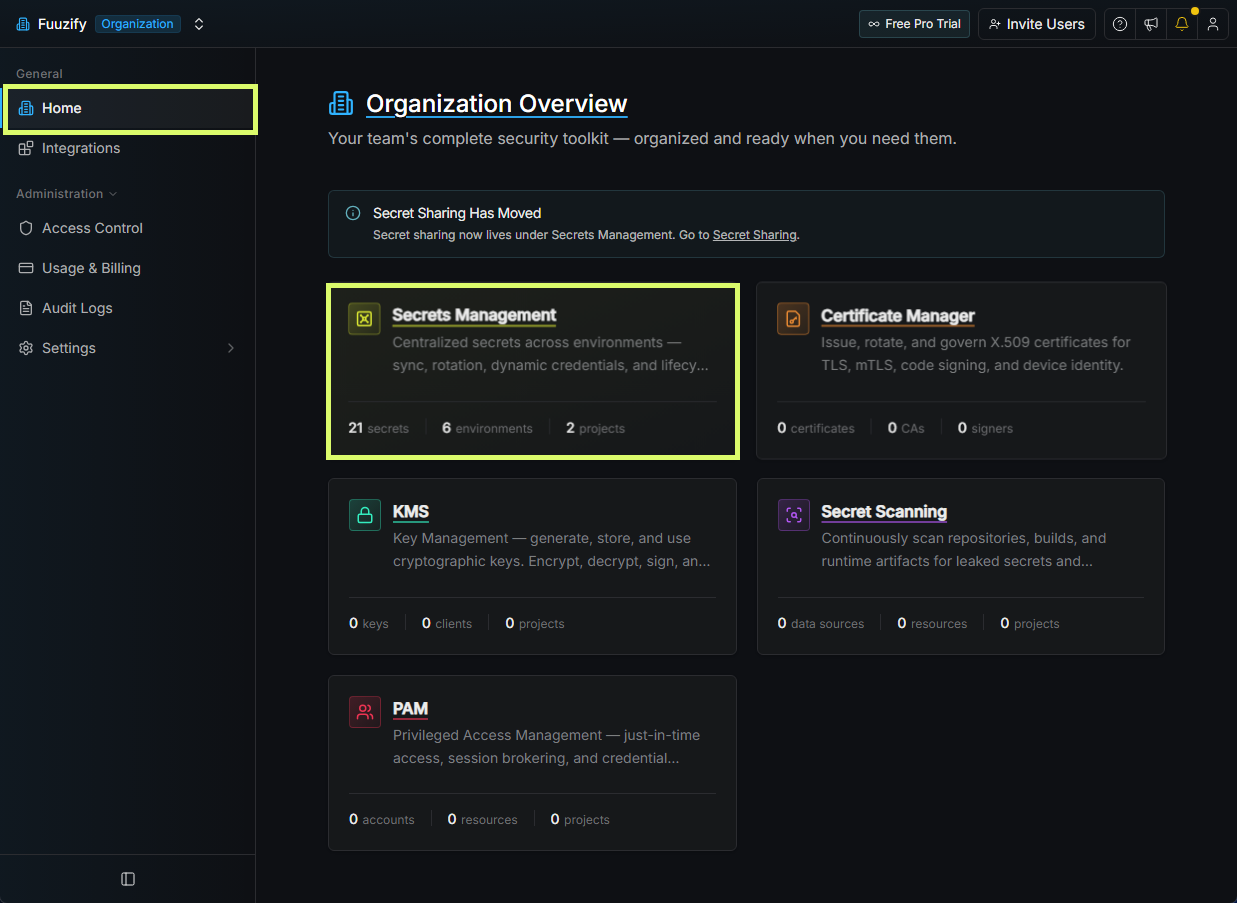The width and height of the screenshot is (1237, 903).
Task: Collapse sidebar using bottom panel icon
Action: pos(128,879)
